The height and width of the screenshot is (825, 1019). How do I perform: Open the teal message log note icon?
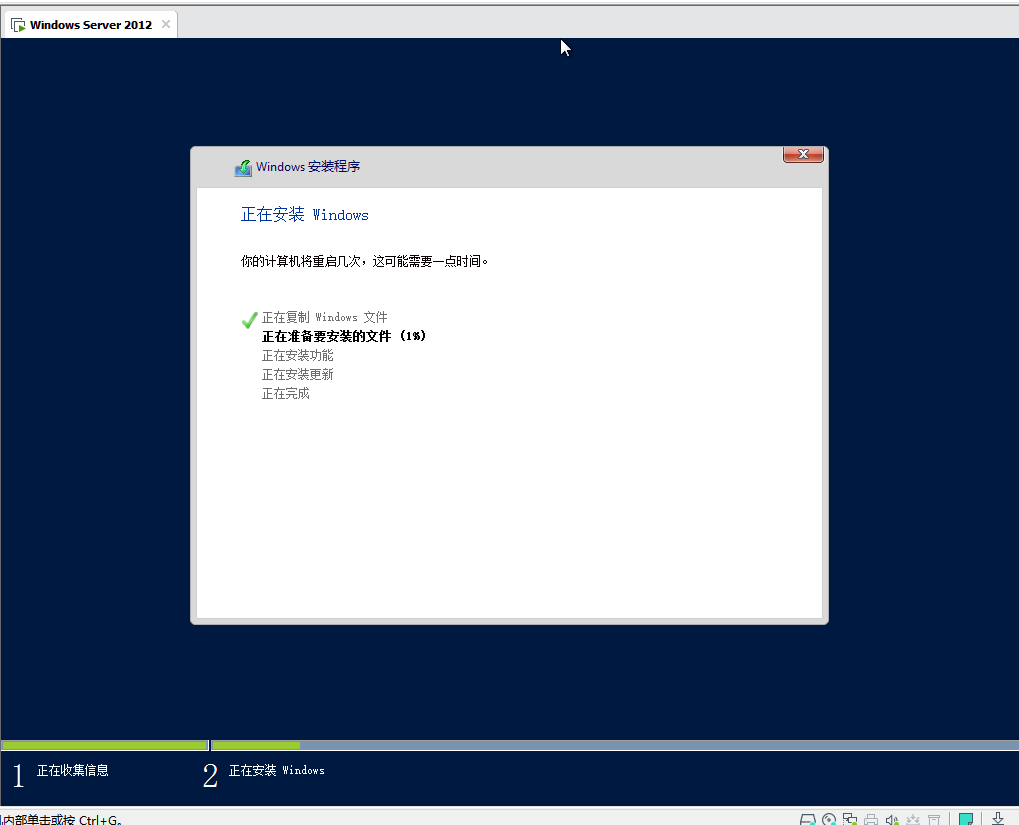pos(966,819)
